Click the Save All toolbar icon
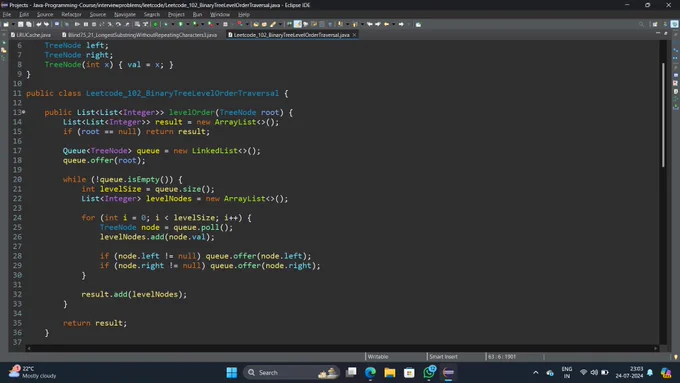The image size is (680, 383). (x=29, y=24)
